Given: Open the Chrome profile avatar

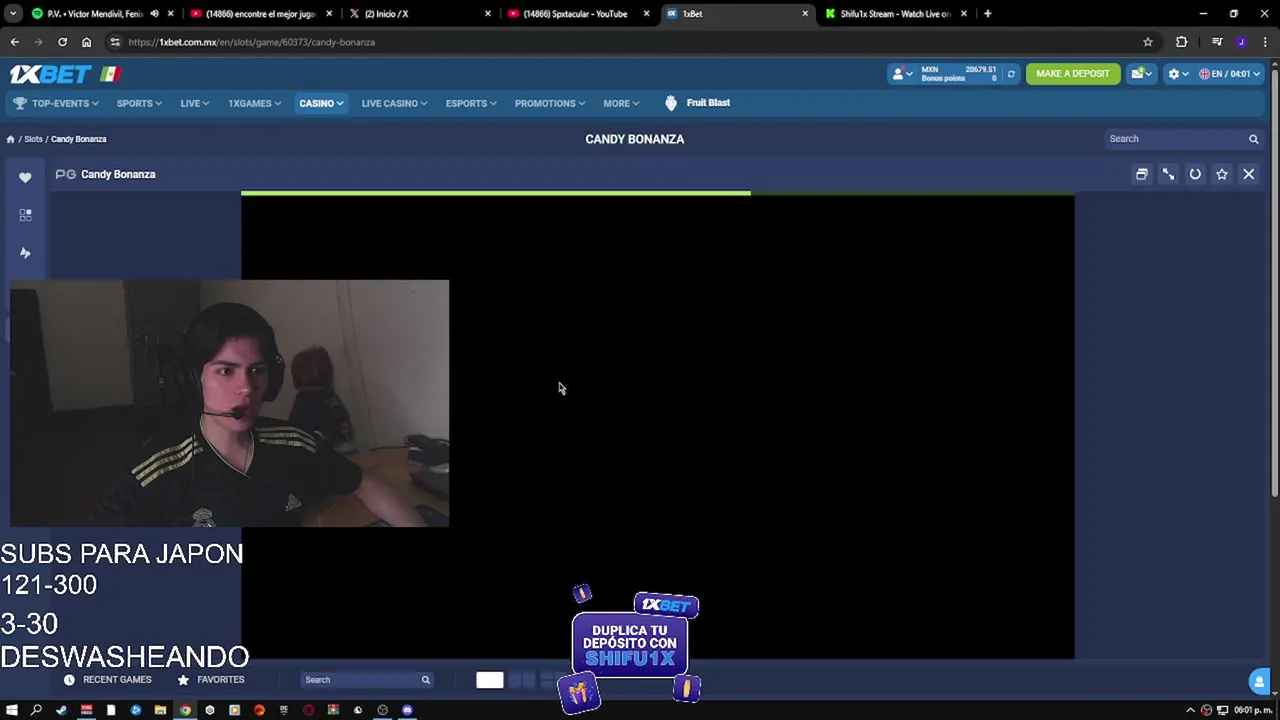Looking at the screenshot, I should point(1241,42).
